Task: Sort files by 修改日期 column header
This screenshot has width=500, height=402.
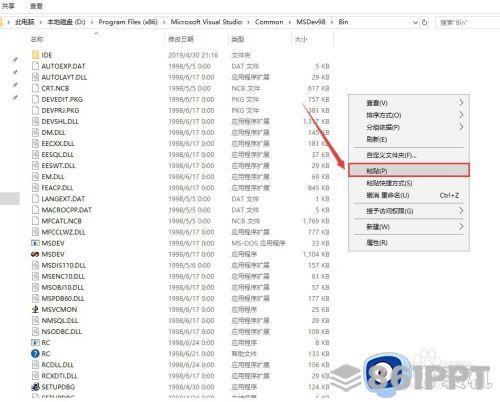Action: (181, 39)
